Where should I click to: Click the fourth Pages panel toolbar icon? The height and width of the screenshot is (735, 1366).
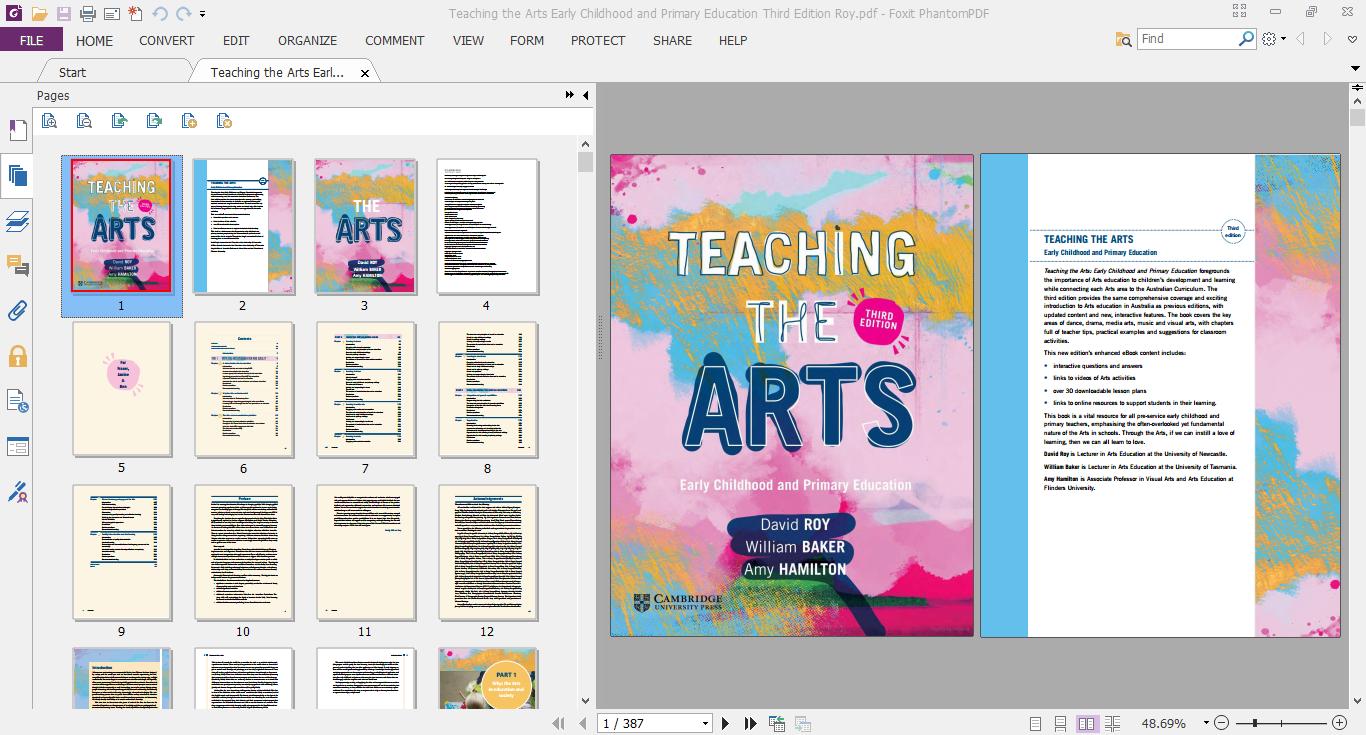(x=154, y=121)
